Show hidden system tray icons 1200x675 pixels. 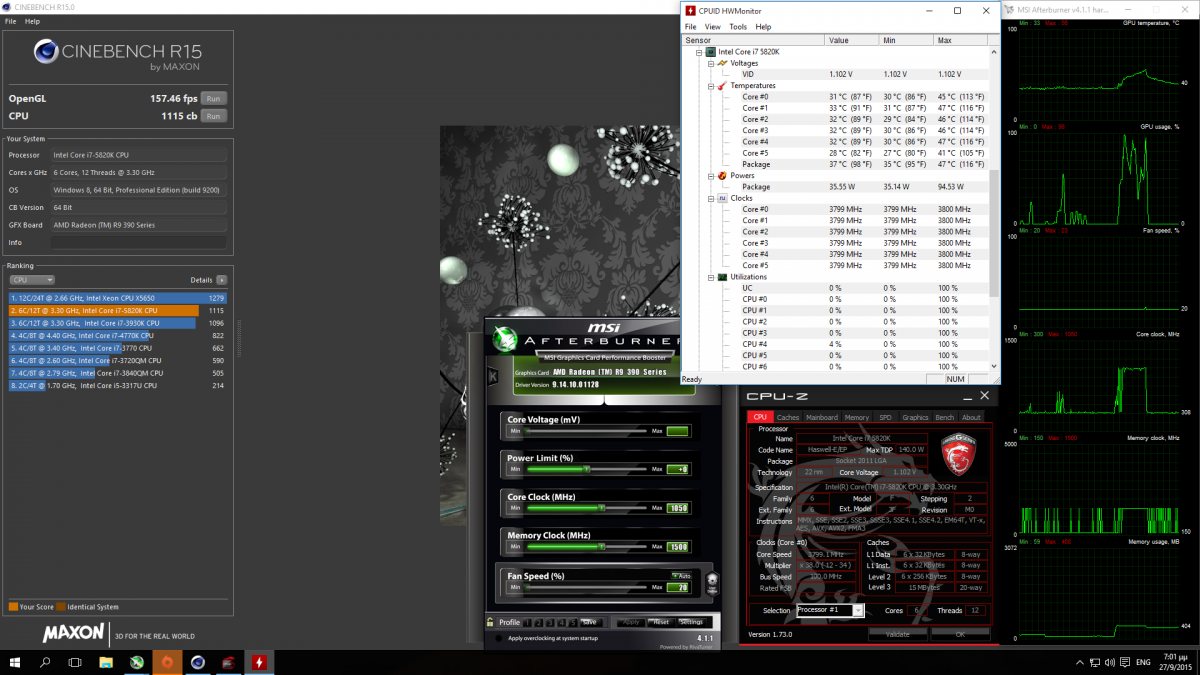tap(1080, 662)
